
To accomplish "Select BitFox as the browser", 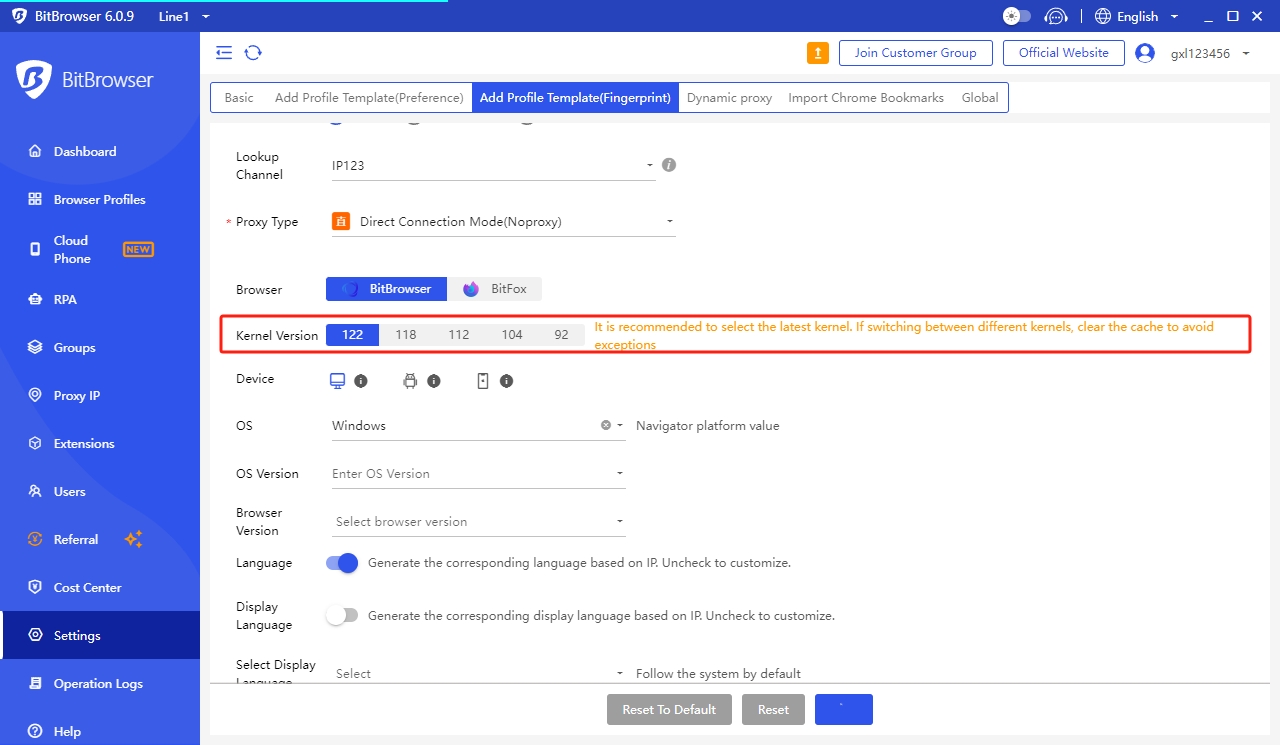I will (494, 289).
